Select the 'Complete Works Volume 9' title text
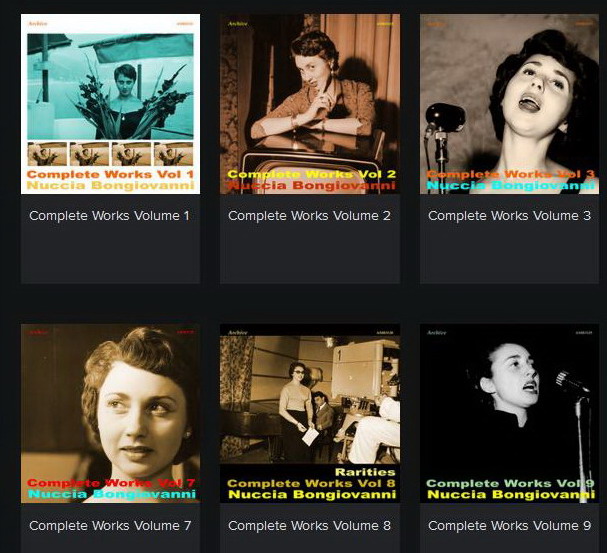The width and height of the screenshot is (607, 553). (x=509, y=526)
